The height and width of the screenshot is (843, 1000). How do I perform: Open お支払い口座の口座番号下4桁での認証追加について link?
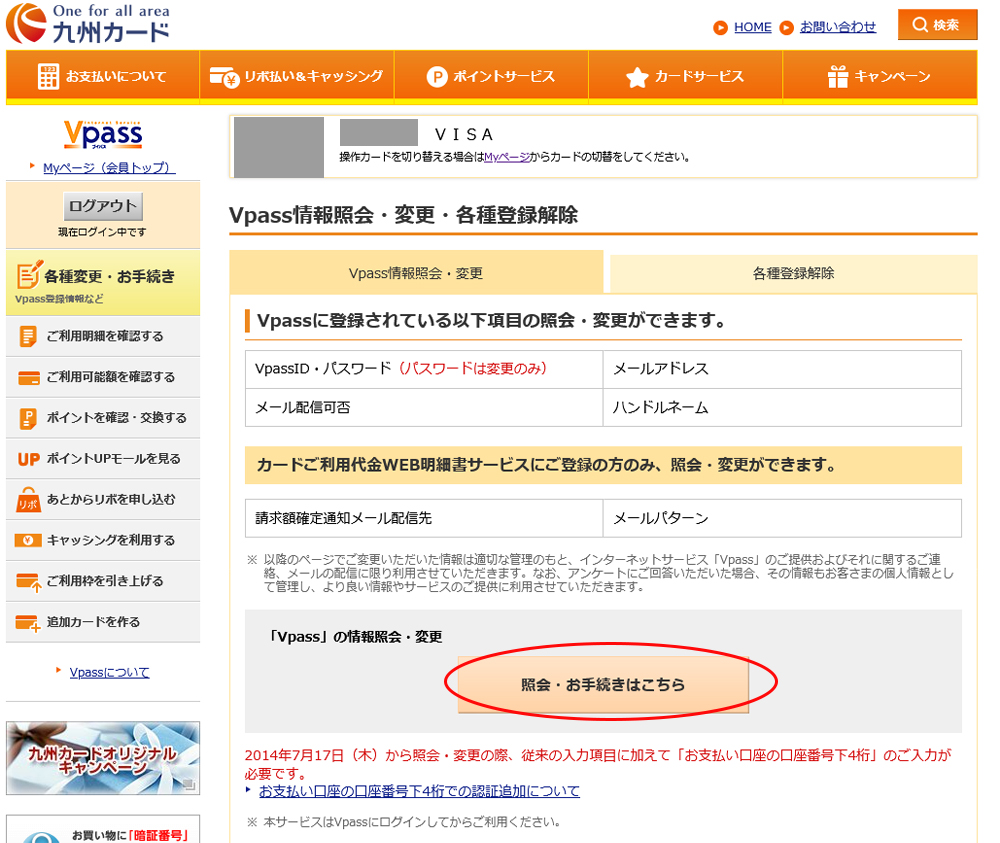[419, 791]
